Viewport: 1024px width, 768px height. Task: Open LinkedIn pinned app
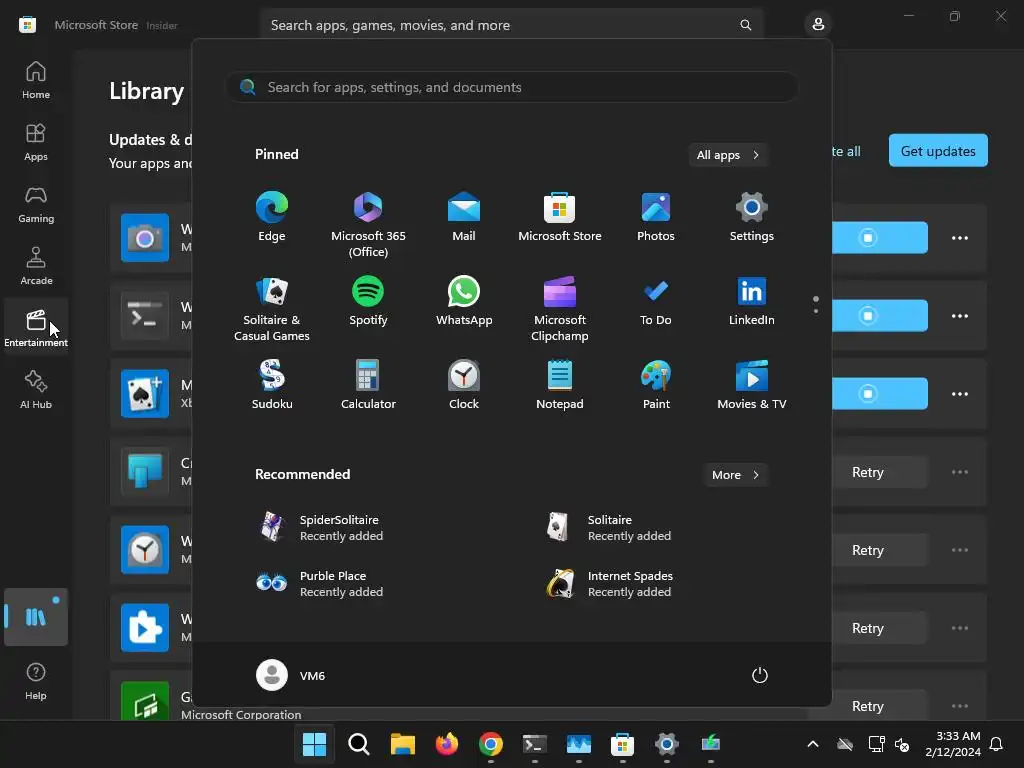click(x=752, y=301)
